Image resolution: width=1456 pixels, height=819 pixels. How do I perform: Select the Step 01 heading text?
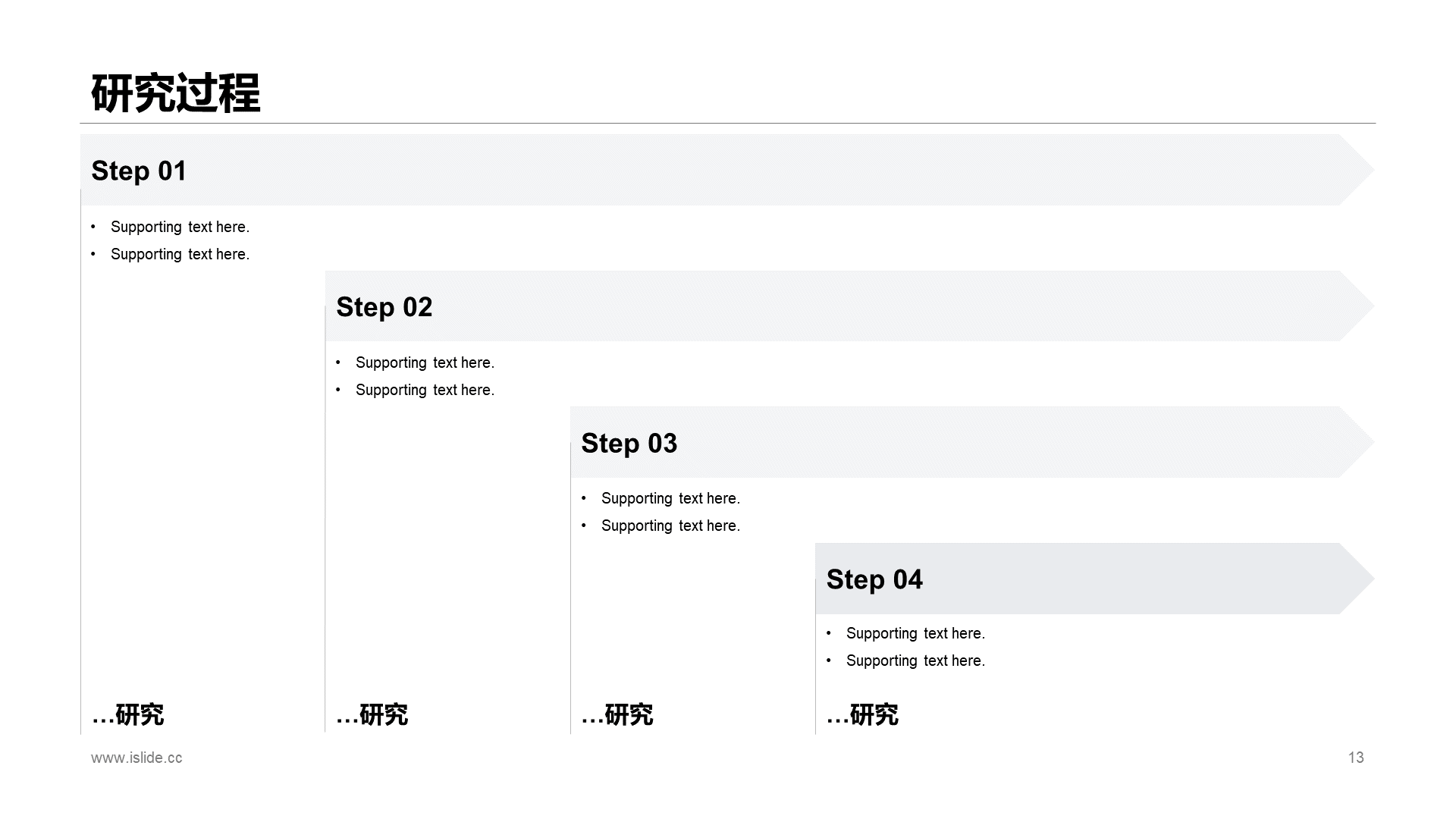click(139, 171)
